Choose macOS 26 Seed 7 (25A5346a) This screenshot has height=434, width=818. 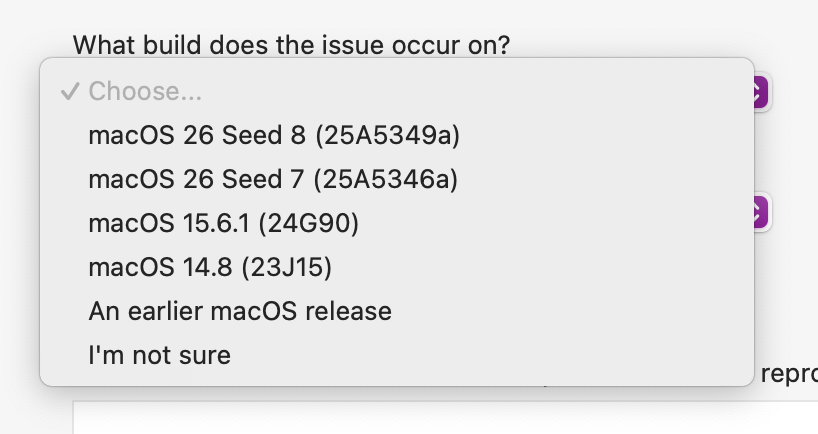(x=273, y=180)
